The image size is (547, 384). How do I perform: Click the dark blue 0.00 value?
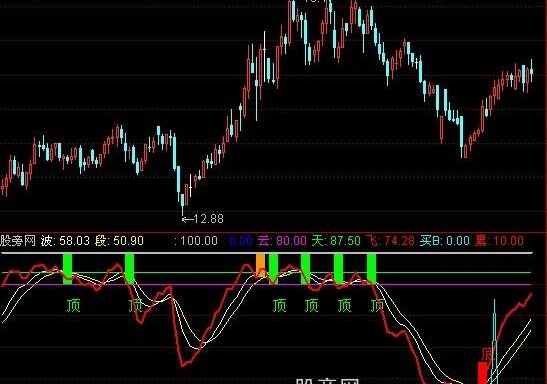pyautogui.click(x=241, y=241)
